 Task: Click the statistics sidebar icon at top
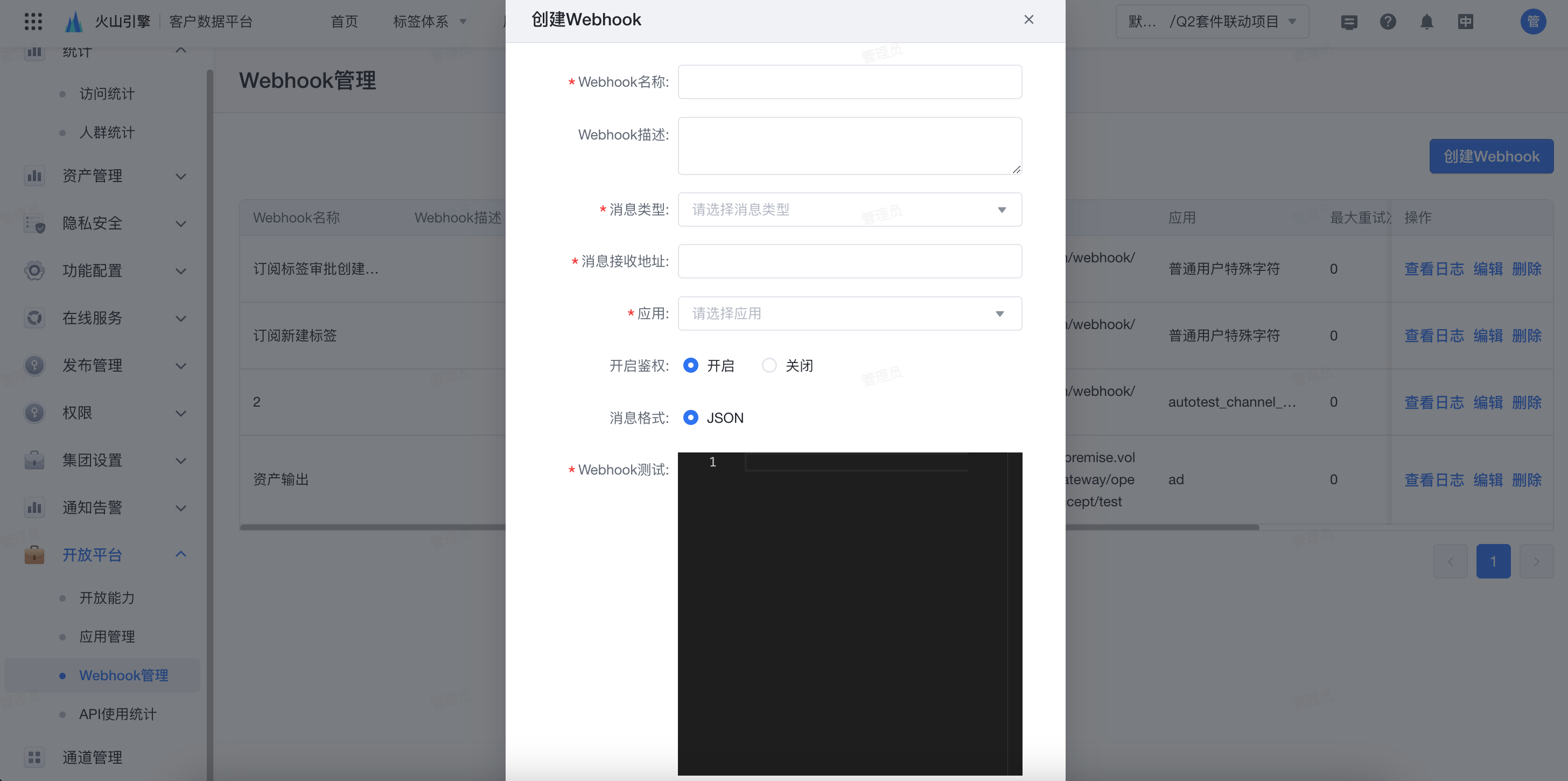(34, 52)
